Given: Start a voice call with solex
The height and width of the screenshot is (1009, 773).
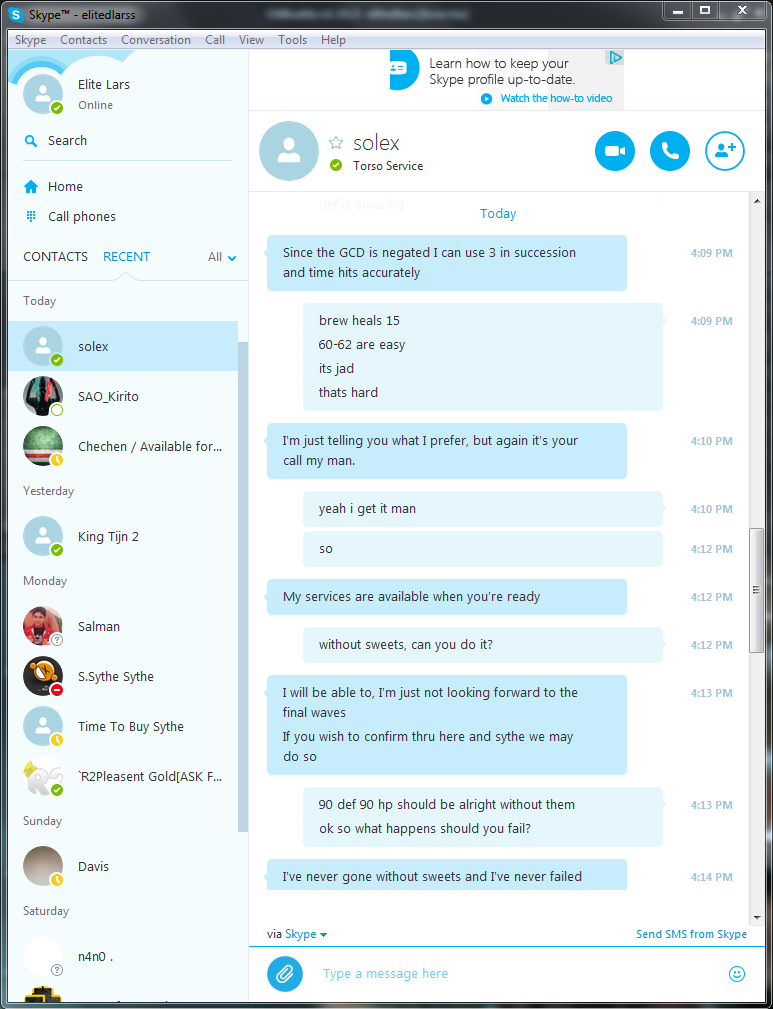Looking at the screenshot, I should coord(669,151).
